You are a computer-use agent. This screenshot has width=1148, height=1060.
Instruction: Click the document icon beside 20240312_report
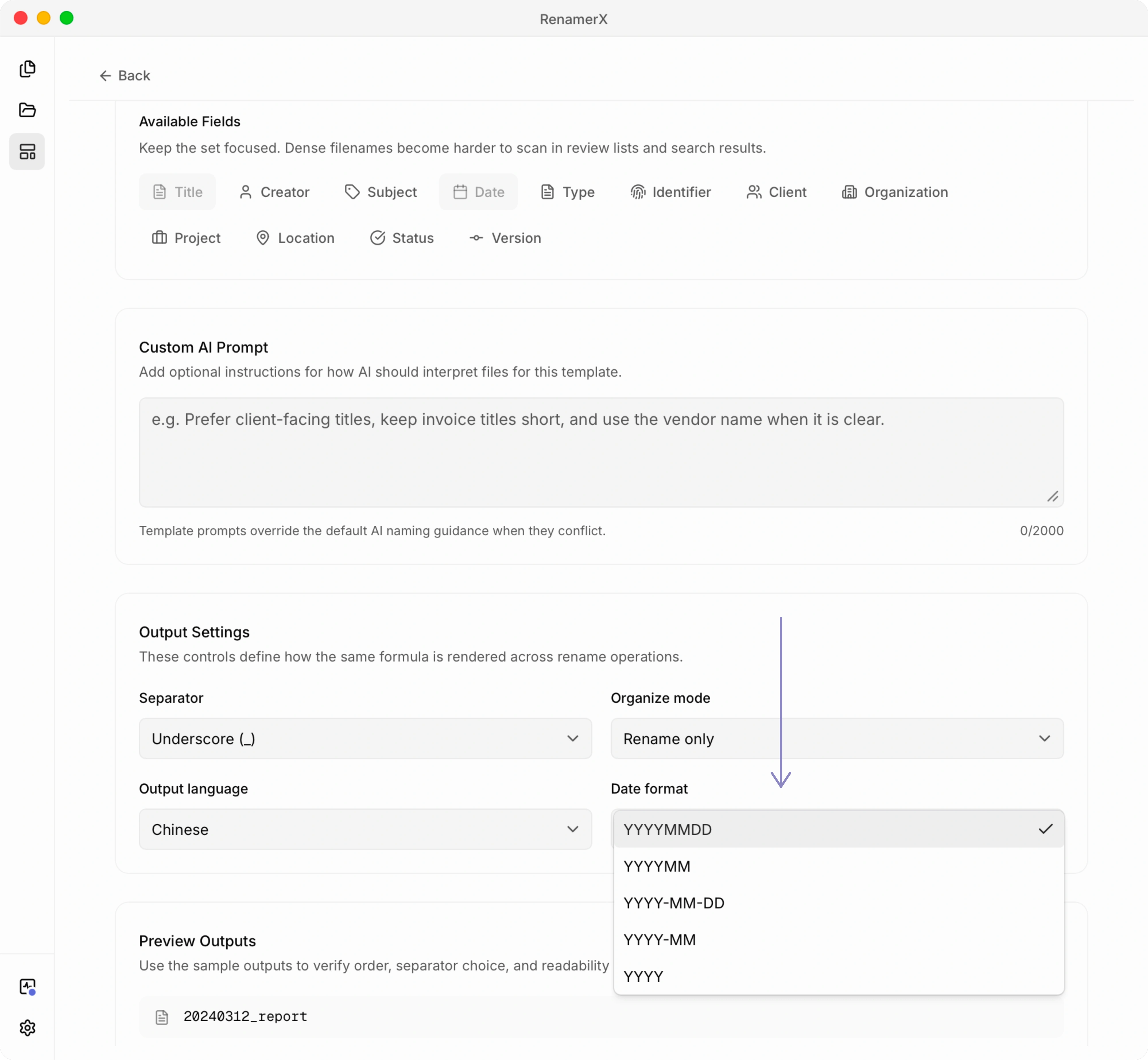click(x=162, y=1017)
